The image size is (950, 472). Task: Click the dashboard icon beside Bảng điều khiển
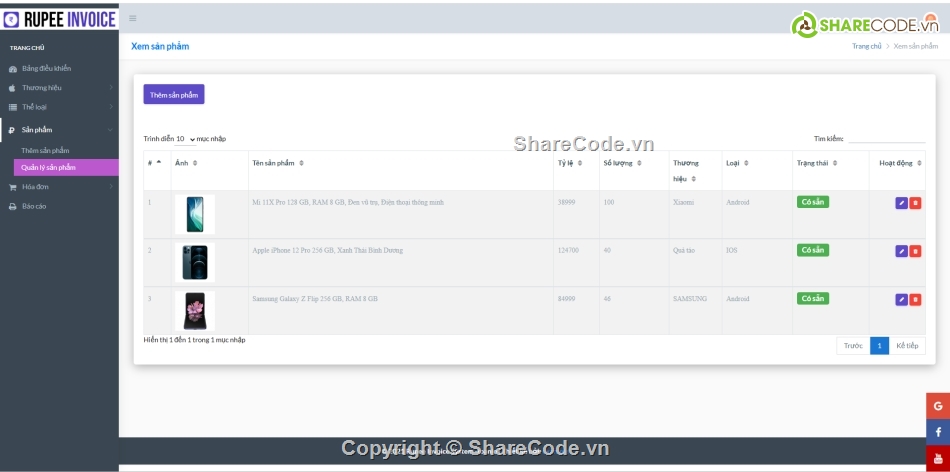(13, 69)
